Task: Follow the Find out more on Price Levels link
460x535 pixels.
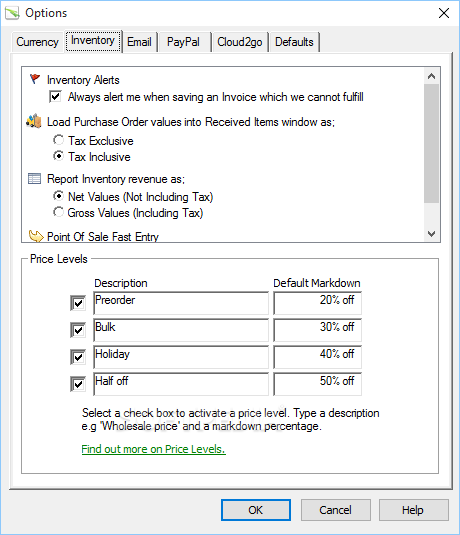Action: (154, 449)
